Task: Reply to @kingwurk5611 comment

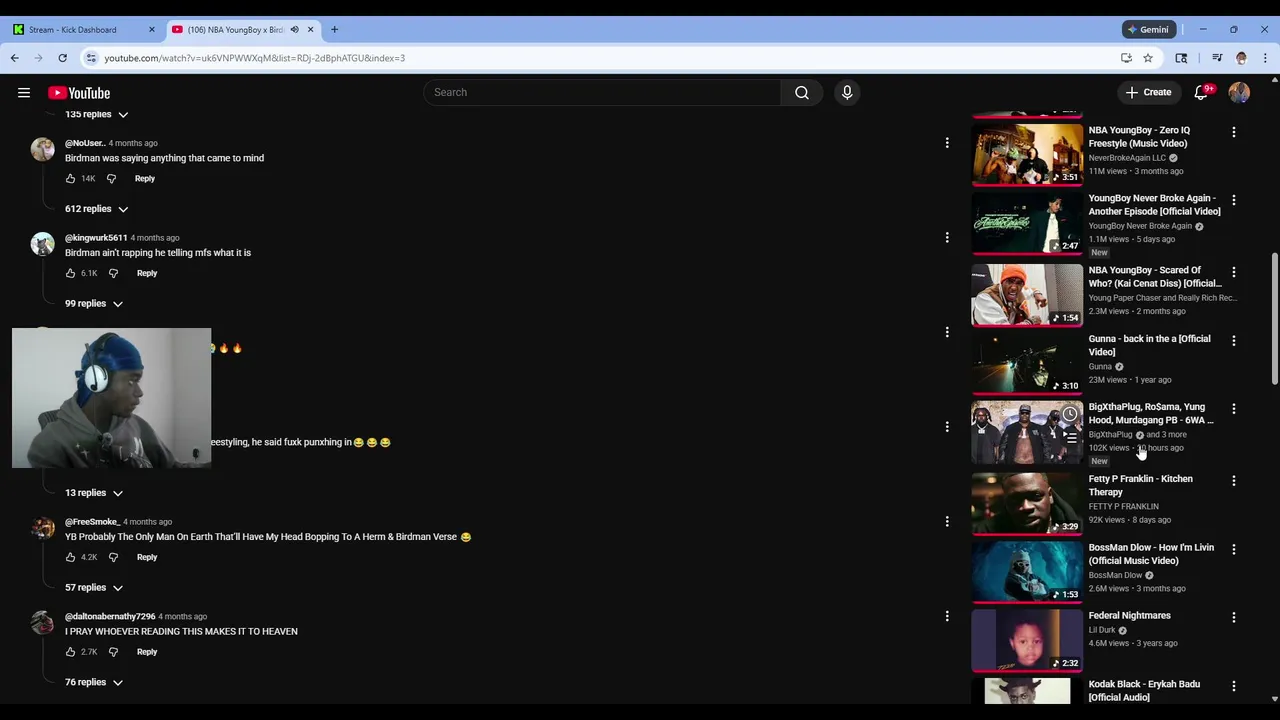Action: coord(147,273)
